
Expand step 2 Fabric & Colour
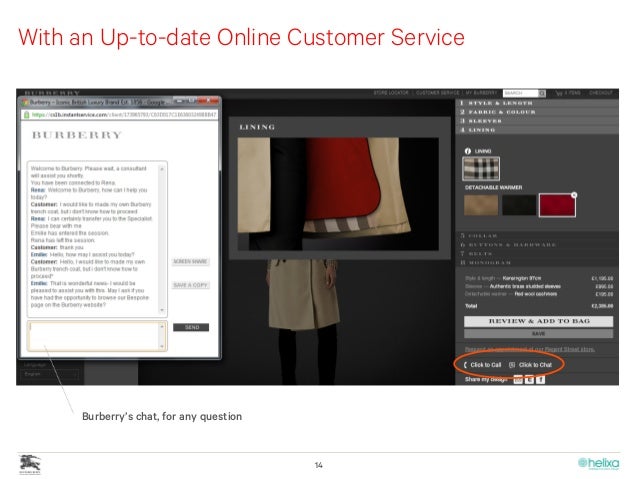pos(537,112)
